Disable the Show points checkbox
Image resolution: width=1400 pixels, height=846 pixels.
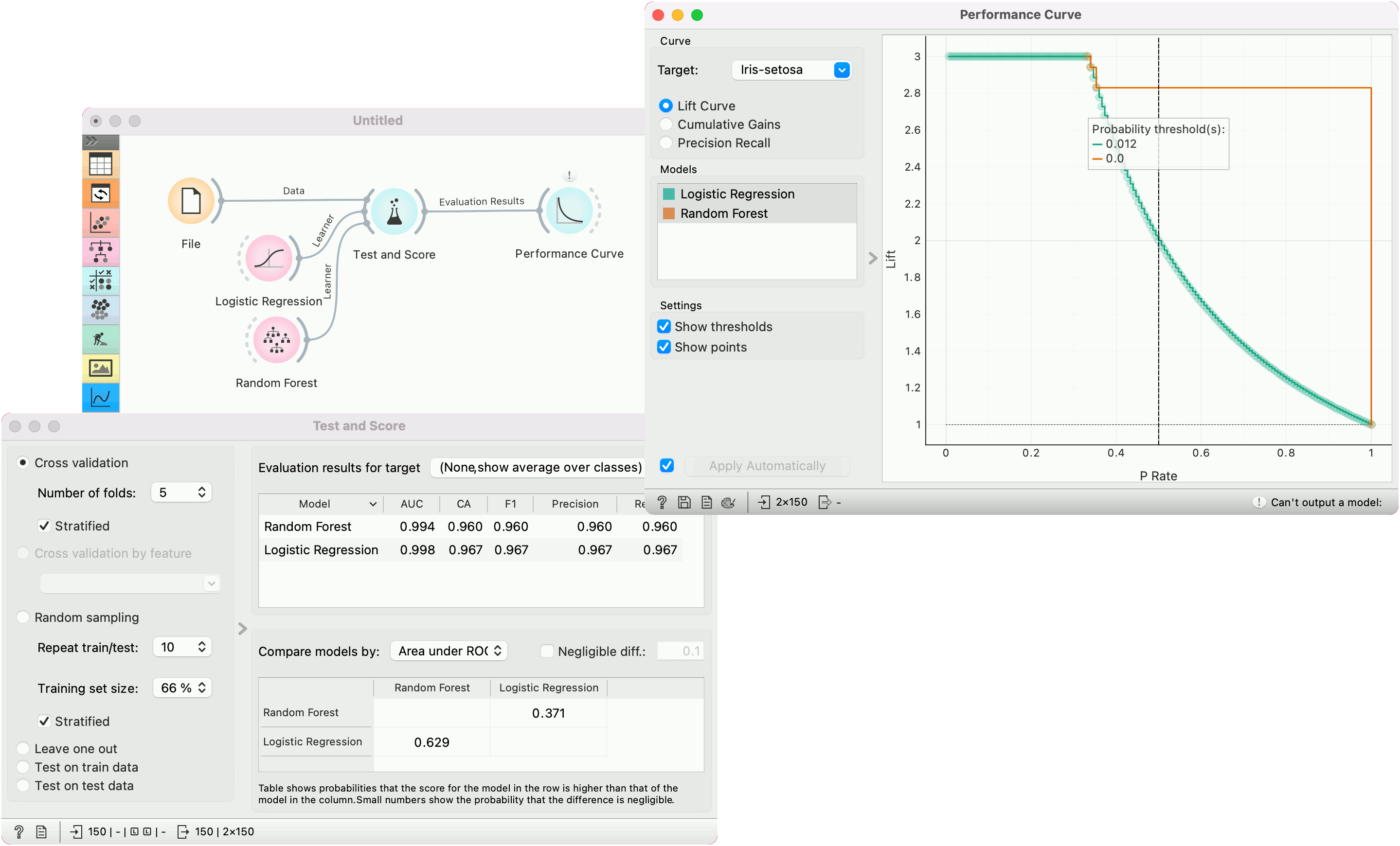(664, 347)
